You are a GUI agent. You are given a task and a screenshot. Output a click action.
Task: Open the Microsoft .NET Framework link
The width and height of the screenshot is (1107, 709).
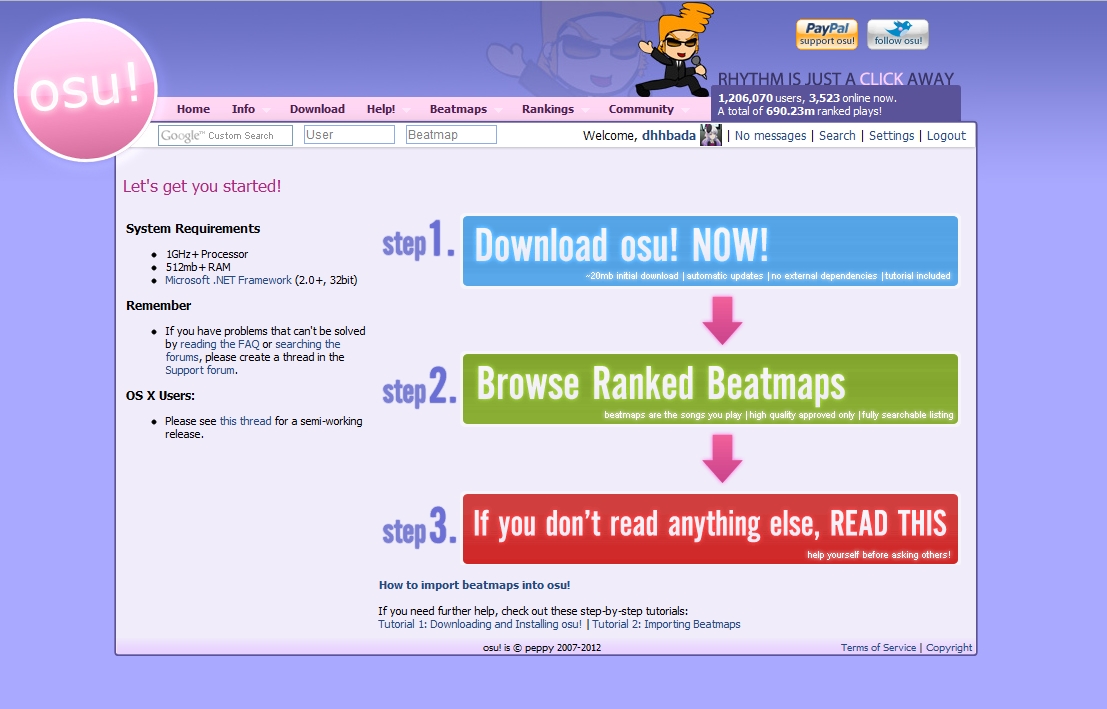coord(228,280)
